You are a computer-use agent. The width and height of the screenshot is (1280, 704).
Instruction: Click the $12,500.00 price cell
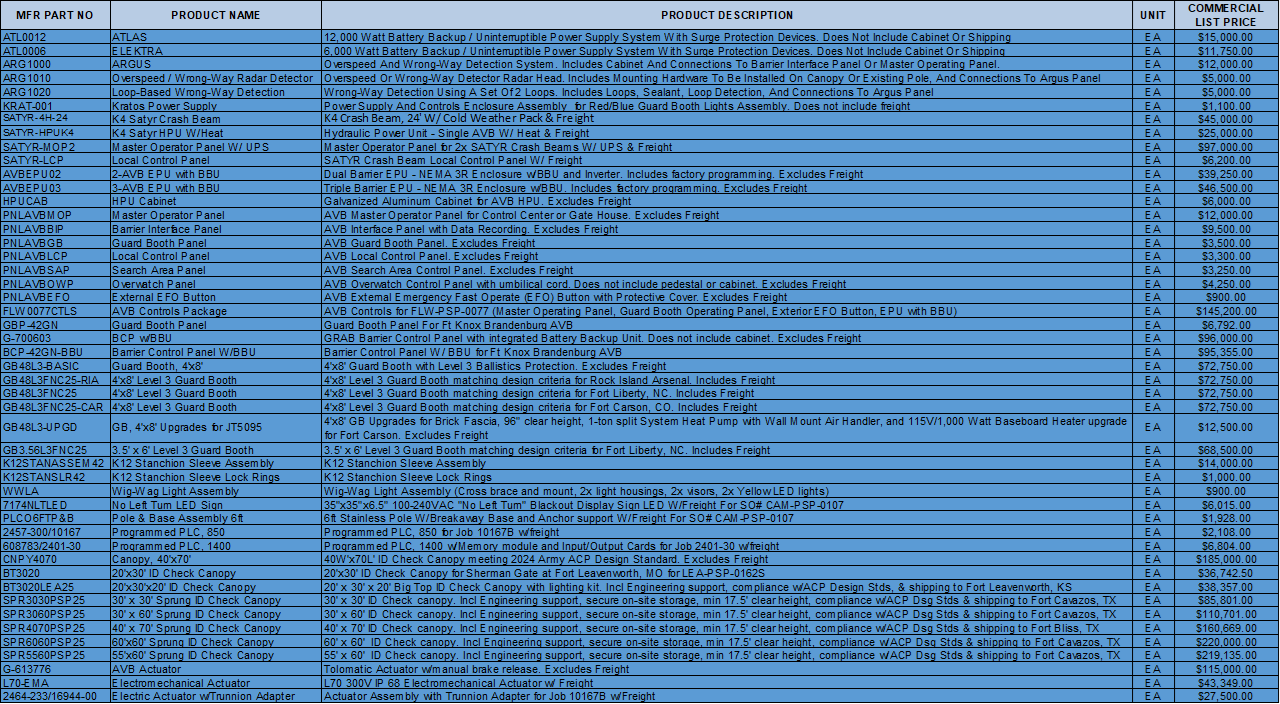tap(1226, 428)
